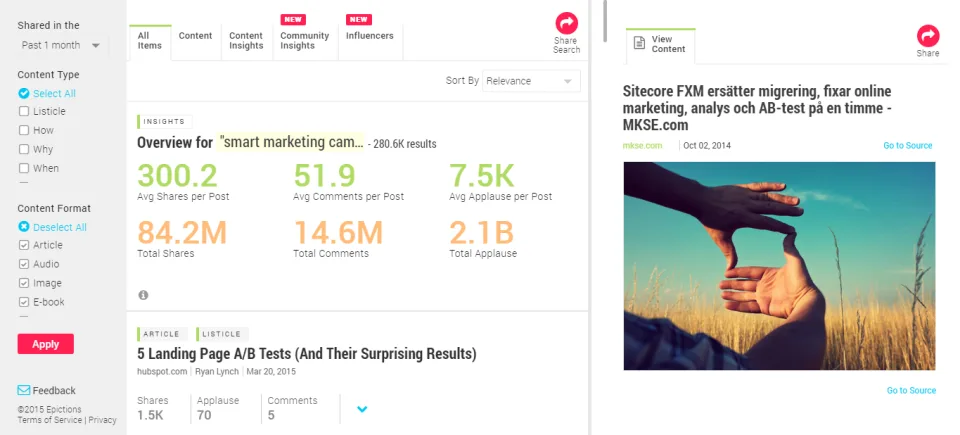This screenshot has width=960, height=435.
Task: Toggle the Why content type checkbox
Action: 24,149
